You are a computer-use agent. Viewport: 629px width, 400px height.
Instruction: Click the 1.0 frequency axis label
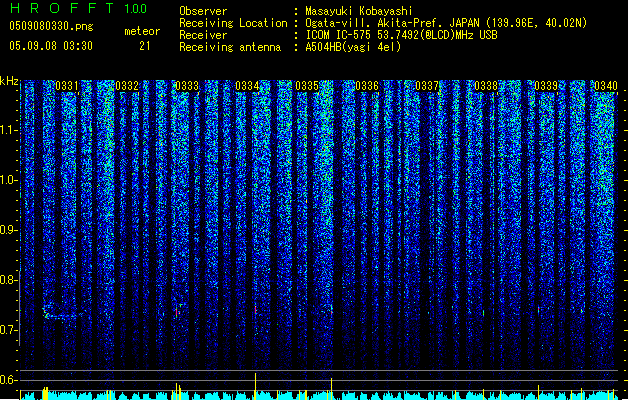click(9, 180)
